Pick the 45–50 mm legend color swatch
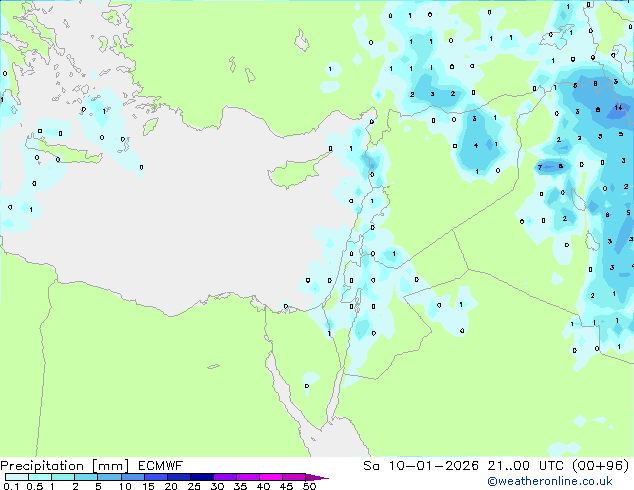 click(294, 477)
